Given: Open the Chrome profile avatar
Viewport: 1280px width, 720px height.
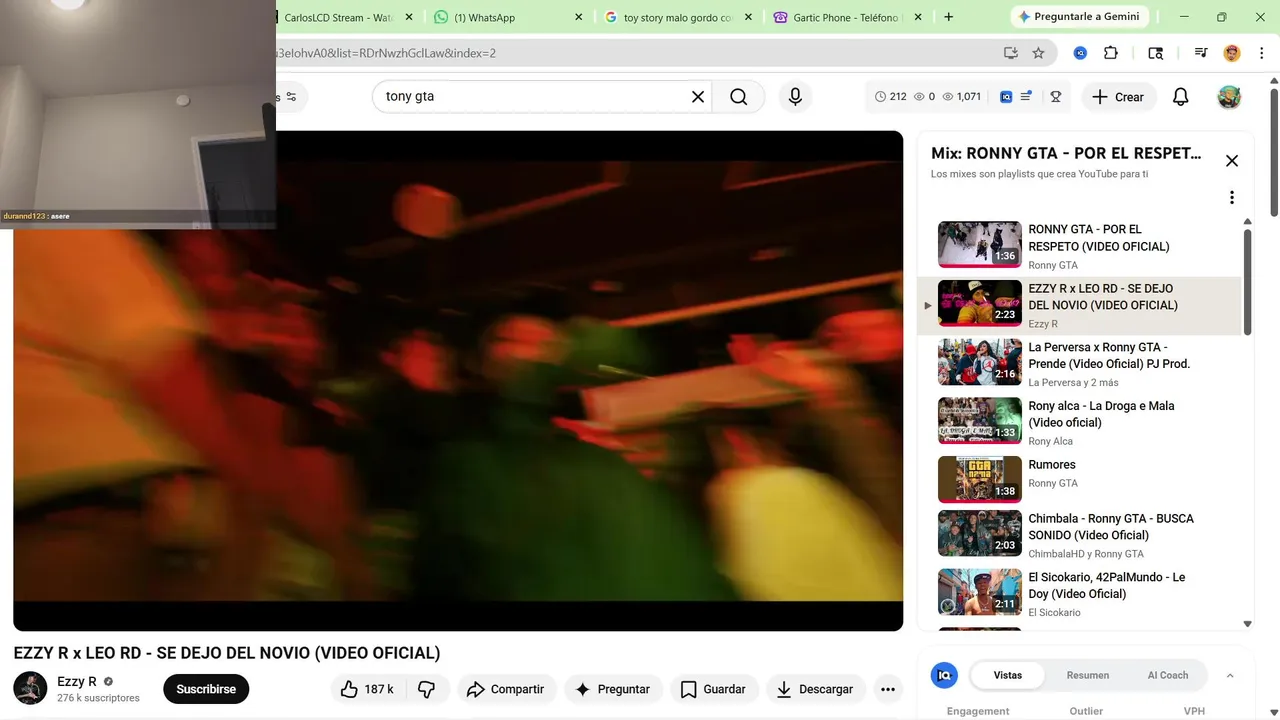Looking at the screenshot, I should click(x=1232, y=53).
